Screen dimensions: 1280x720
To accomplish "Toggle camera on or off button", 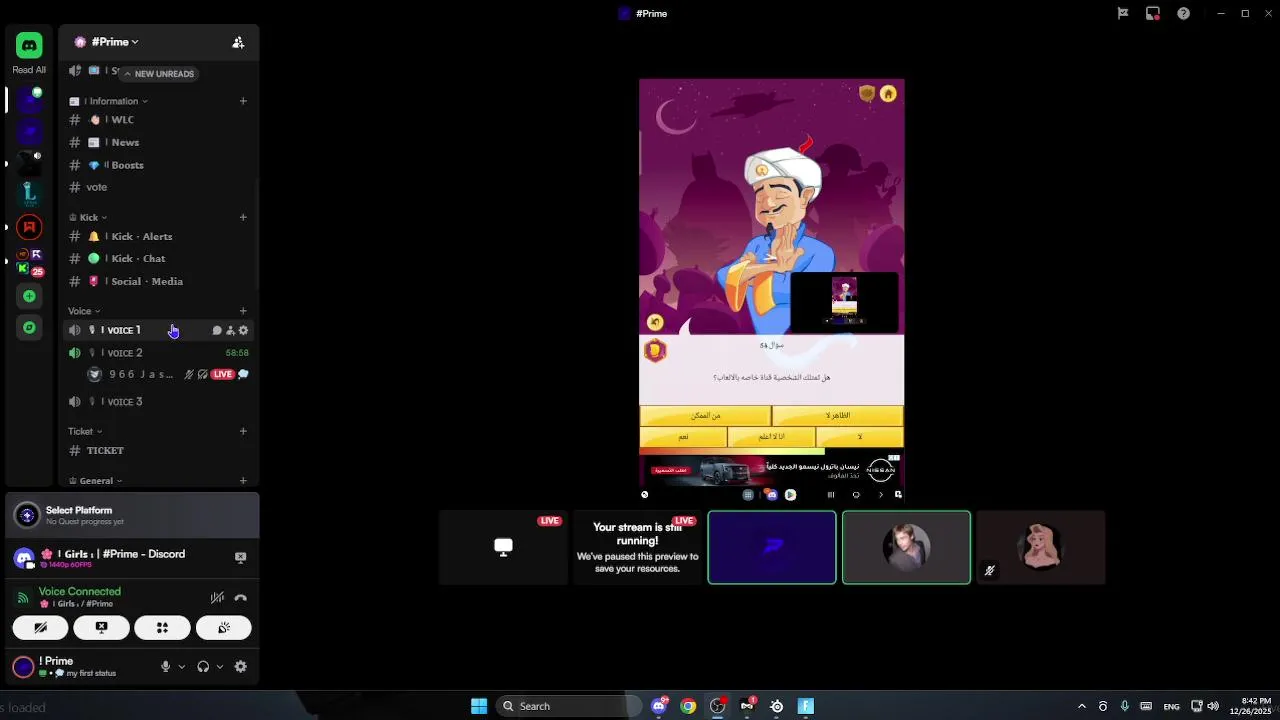I will pyautogui.click(x=40, y=628).
